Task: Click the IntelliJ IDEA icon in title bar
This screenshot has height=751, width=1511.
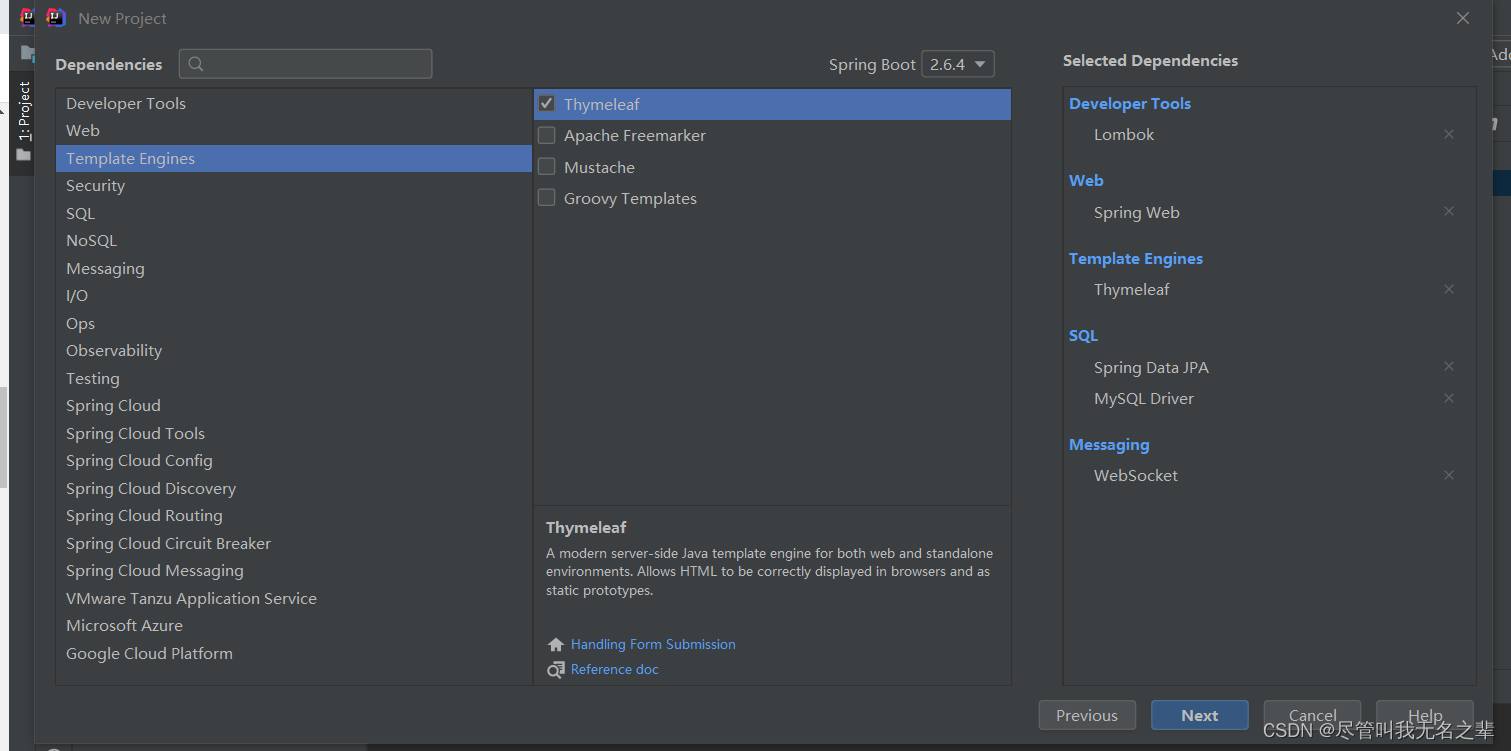Action: 56,17
